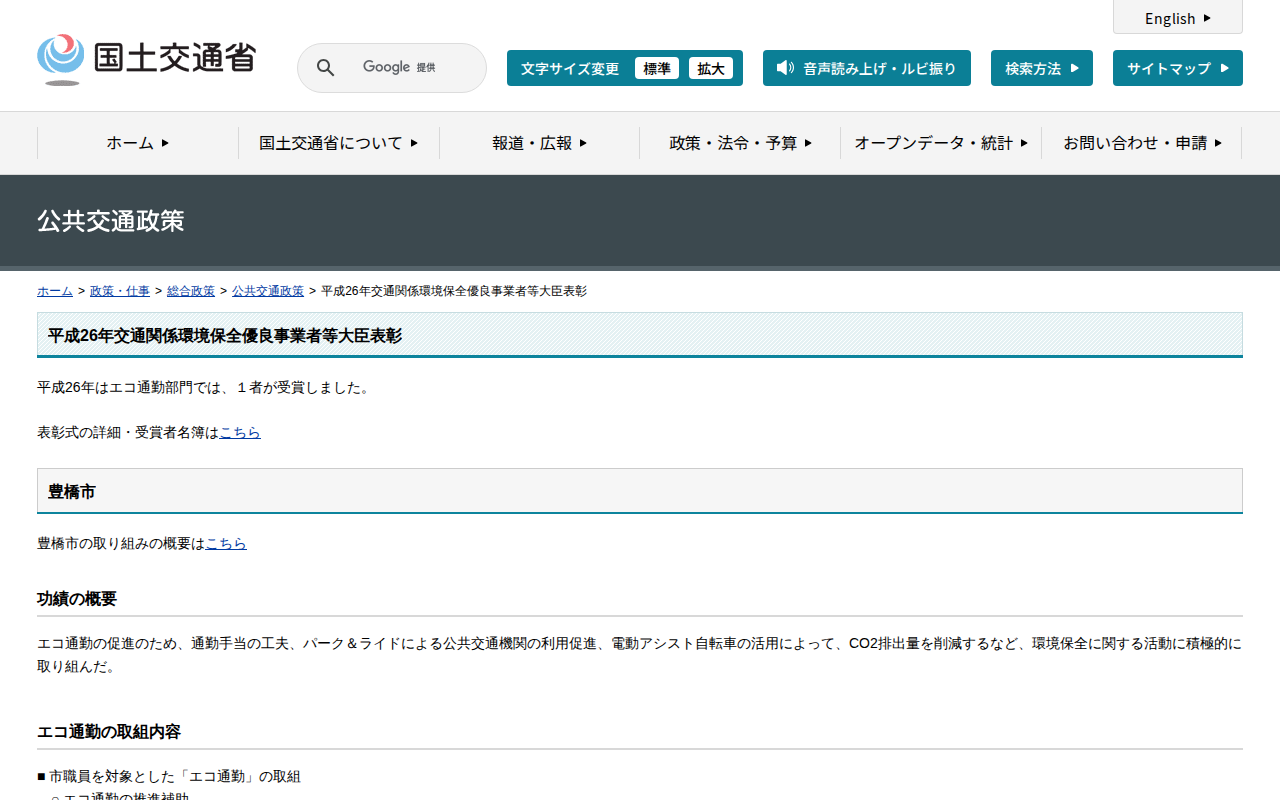This screenshot has width=1280, height=800.
Task: Click the speaker icon for 音声読み上げ
Action: tap(785, 68)
